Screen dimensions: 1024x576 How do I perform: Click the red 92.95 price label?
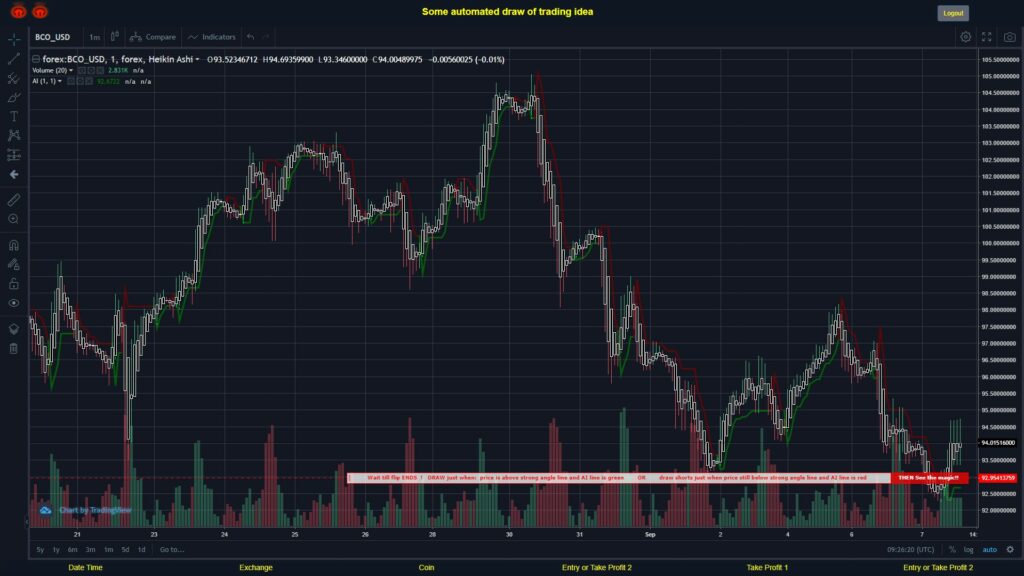998,478
